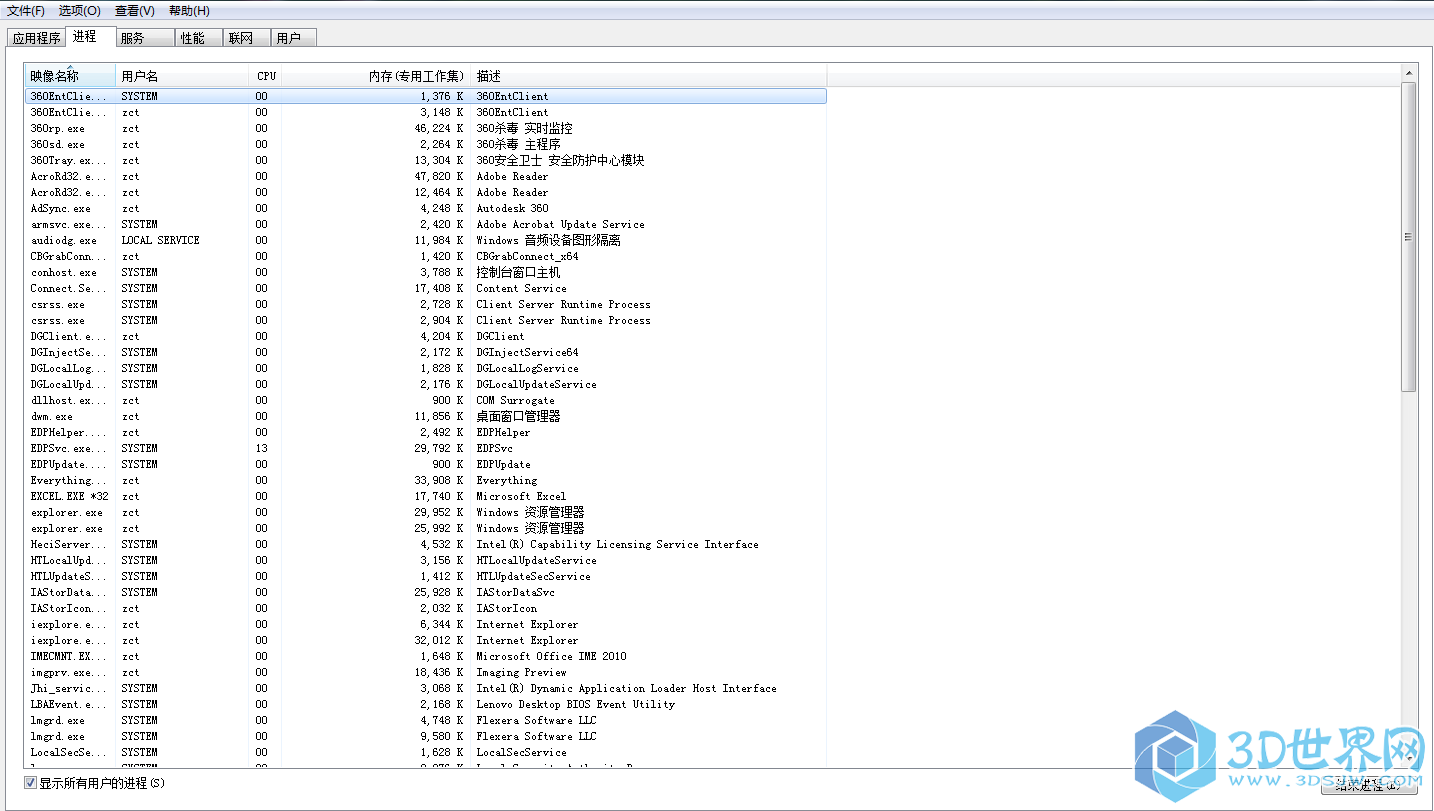Select the LBAEvent.e... process row
The height and width of the screenshot is (811, 1434).
(426, 704)
